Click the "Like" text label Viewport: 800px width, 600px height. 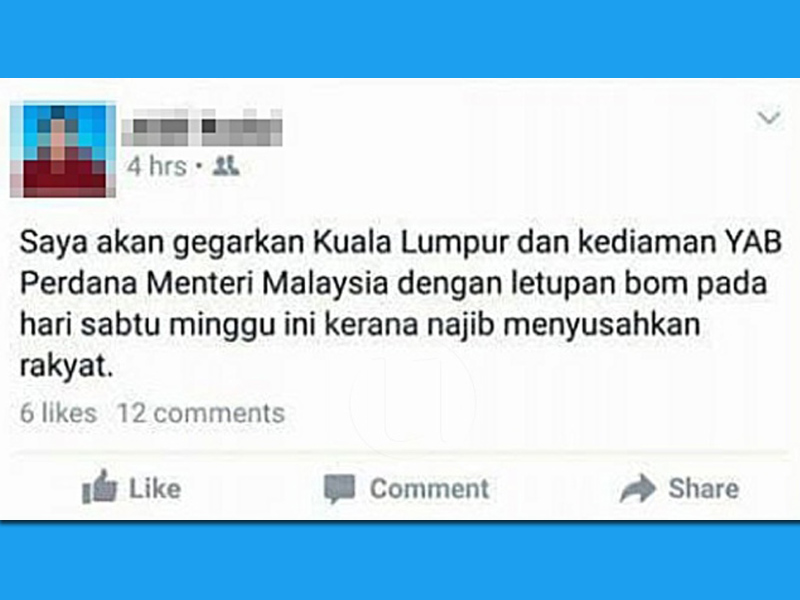155,489
